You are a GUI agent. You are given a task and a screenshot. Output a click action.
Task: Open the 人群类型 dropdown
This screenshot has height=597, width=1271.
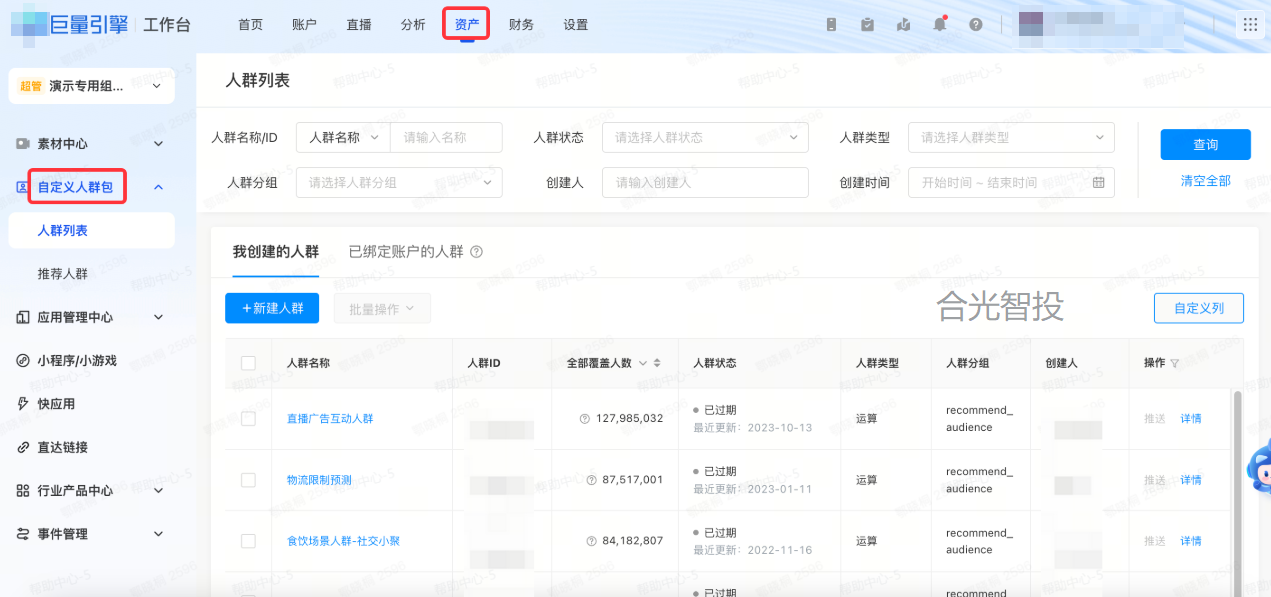(x=1011, y=138)
